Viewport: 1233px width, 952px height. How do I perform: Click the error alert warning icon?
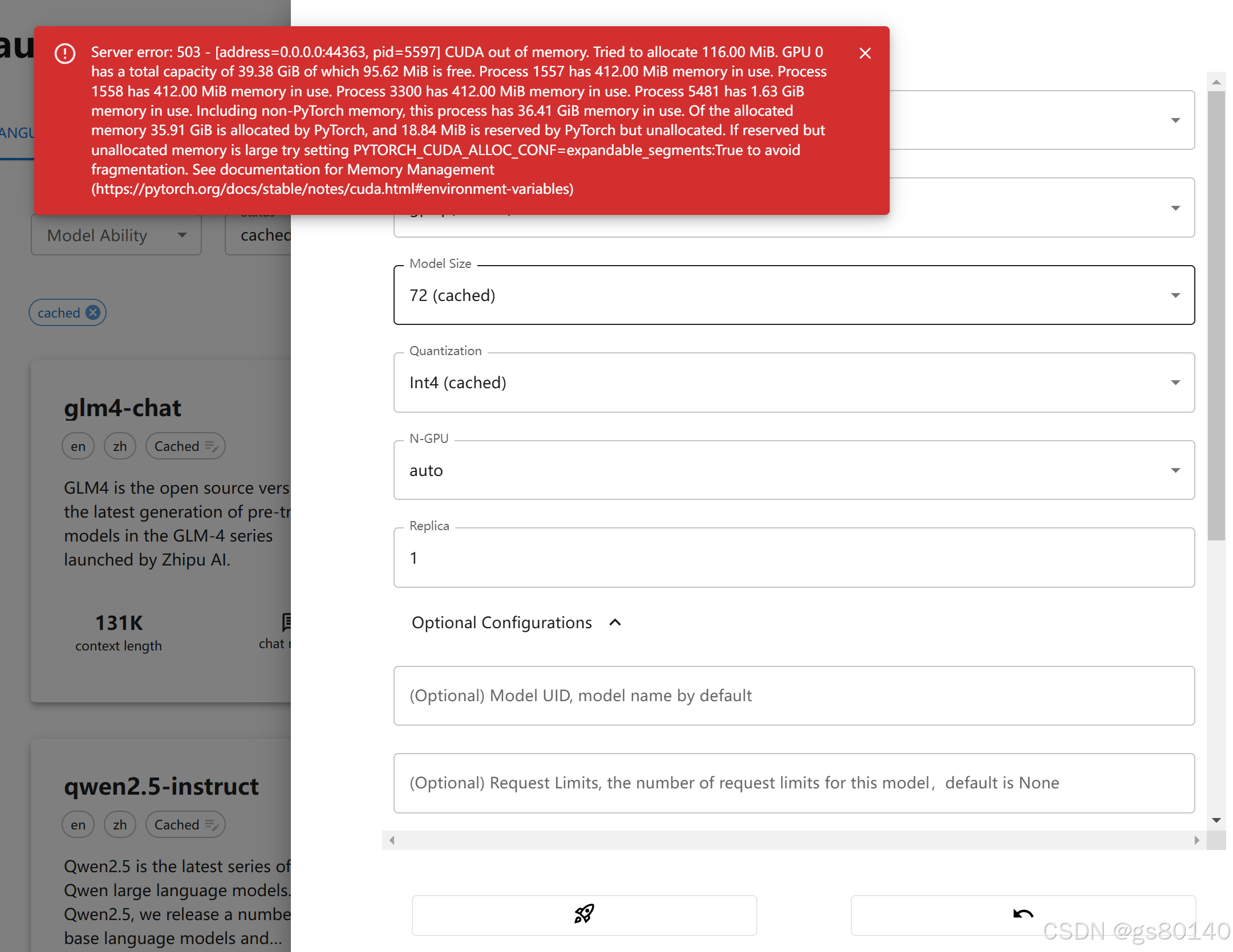(65, 54)
